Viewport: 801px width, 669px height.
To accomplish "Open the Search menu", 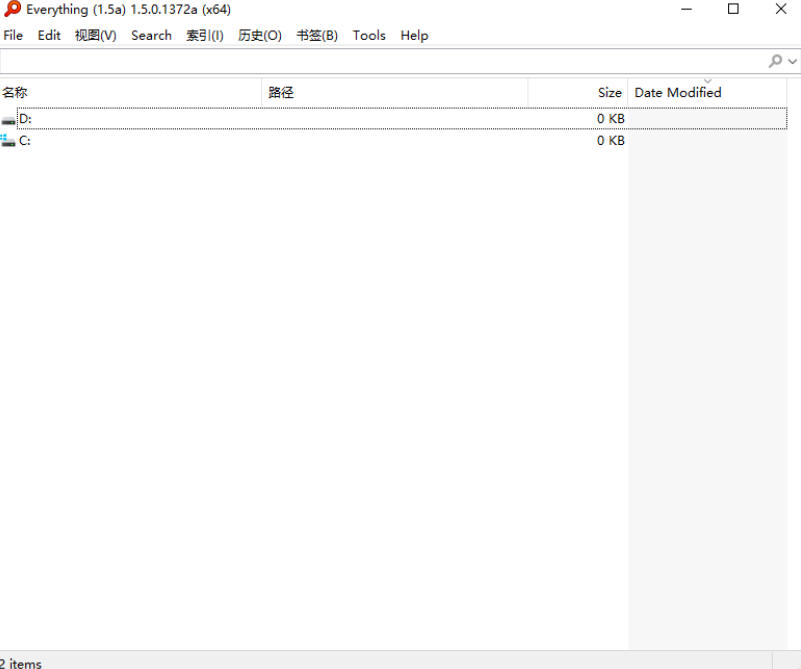I will click(x=151, y=35).
